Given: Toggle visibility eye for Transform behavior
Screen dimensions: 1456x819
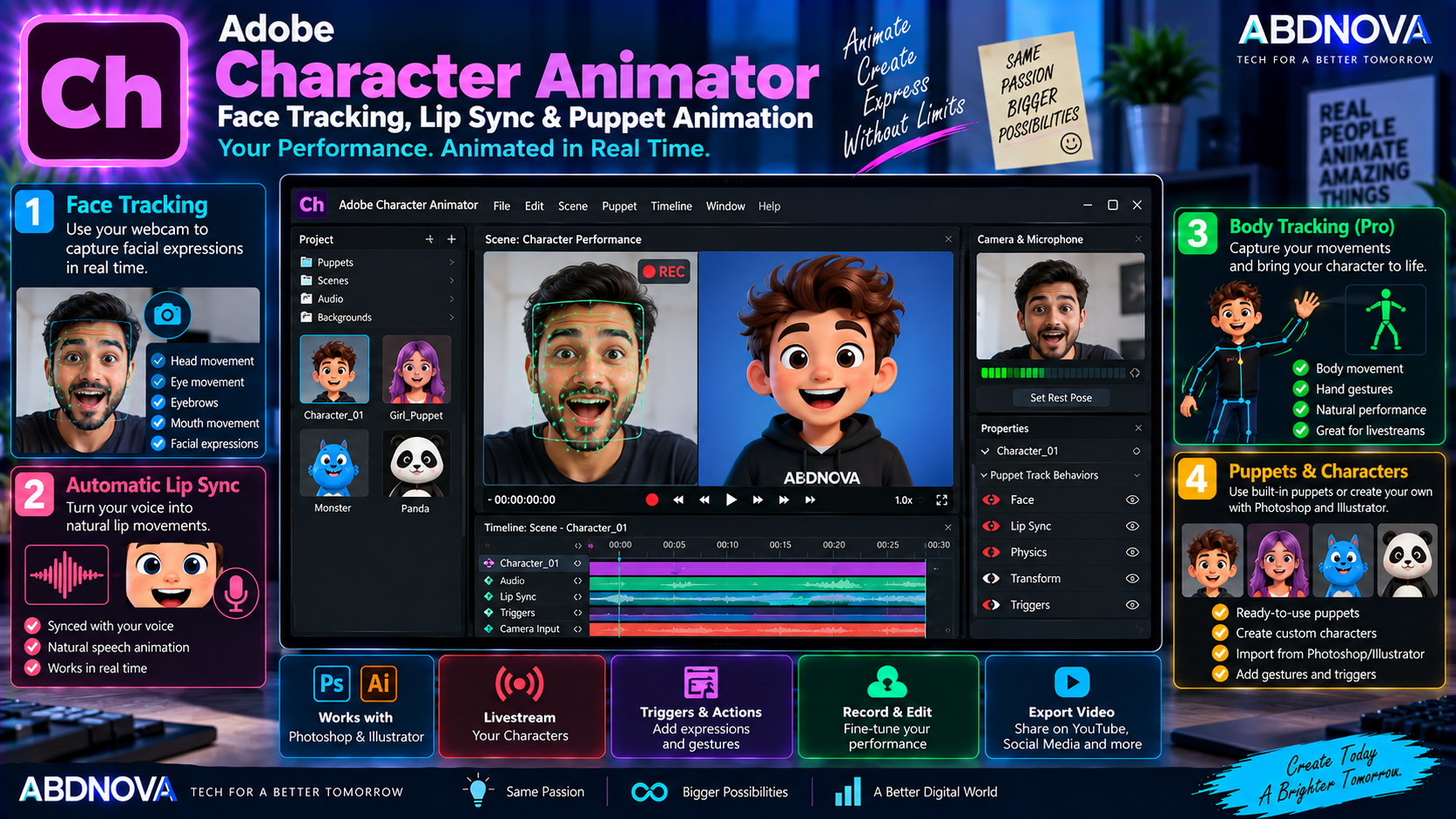Looking at the screenshot, I should (x=1132, y=578).
